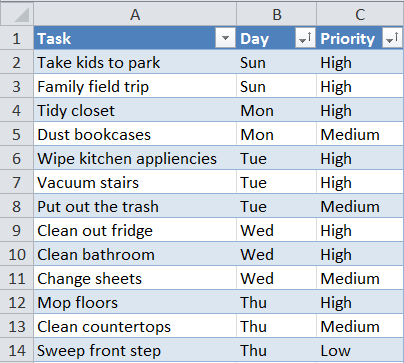This screenshot has height=363, width=404.
Task: Select the Mon cell for Dust bookcases
Action: click(x=276, y=134)
